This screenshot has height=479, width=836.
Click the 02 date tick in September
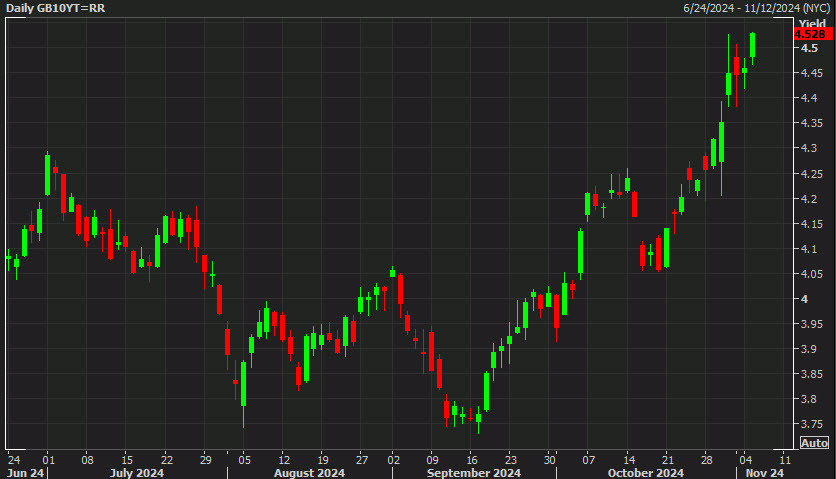point(393,460)
